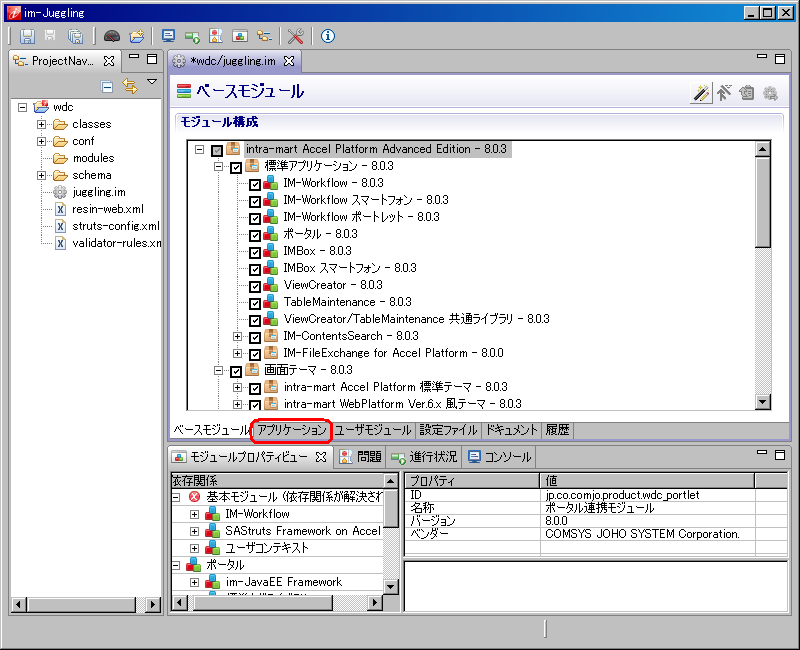Click the red error icon on 基本モジュール
This screenshot has height=650, width=800.
coord(194,496)
